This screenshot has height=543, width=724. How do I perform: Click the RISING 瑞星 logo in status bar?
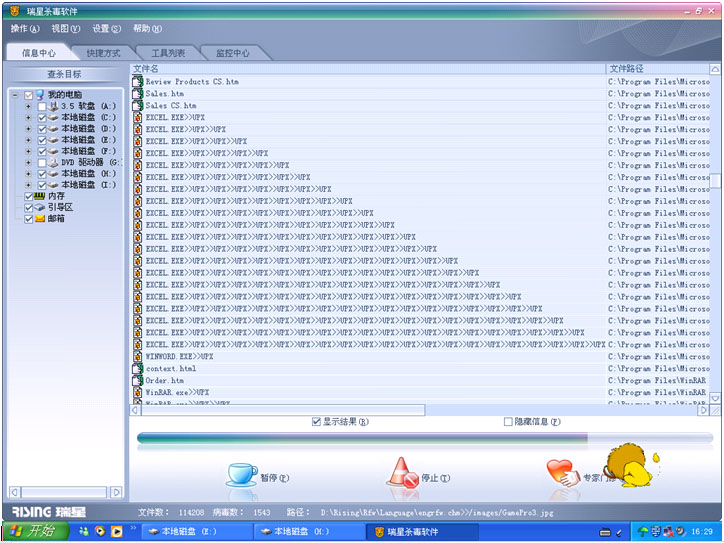(x=49, y=512)
